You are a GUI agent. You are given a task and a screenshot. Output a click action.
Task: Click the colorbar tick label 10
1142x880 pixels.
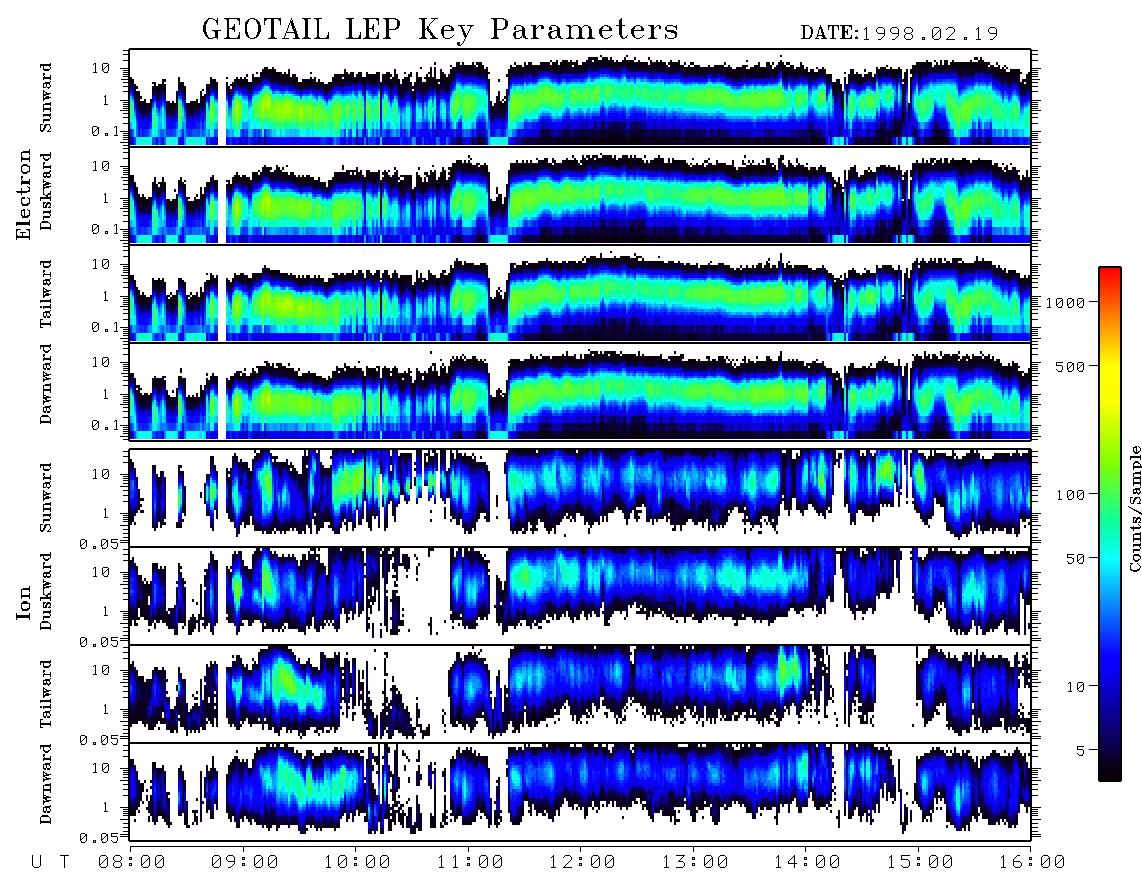tap(1075, 687)
